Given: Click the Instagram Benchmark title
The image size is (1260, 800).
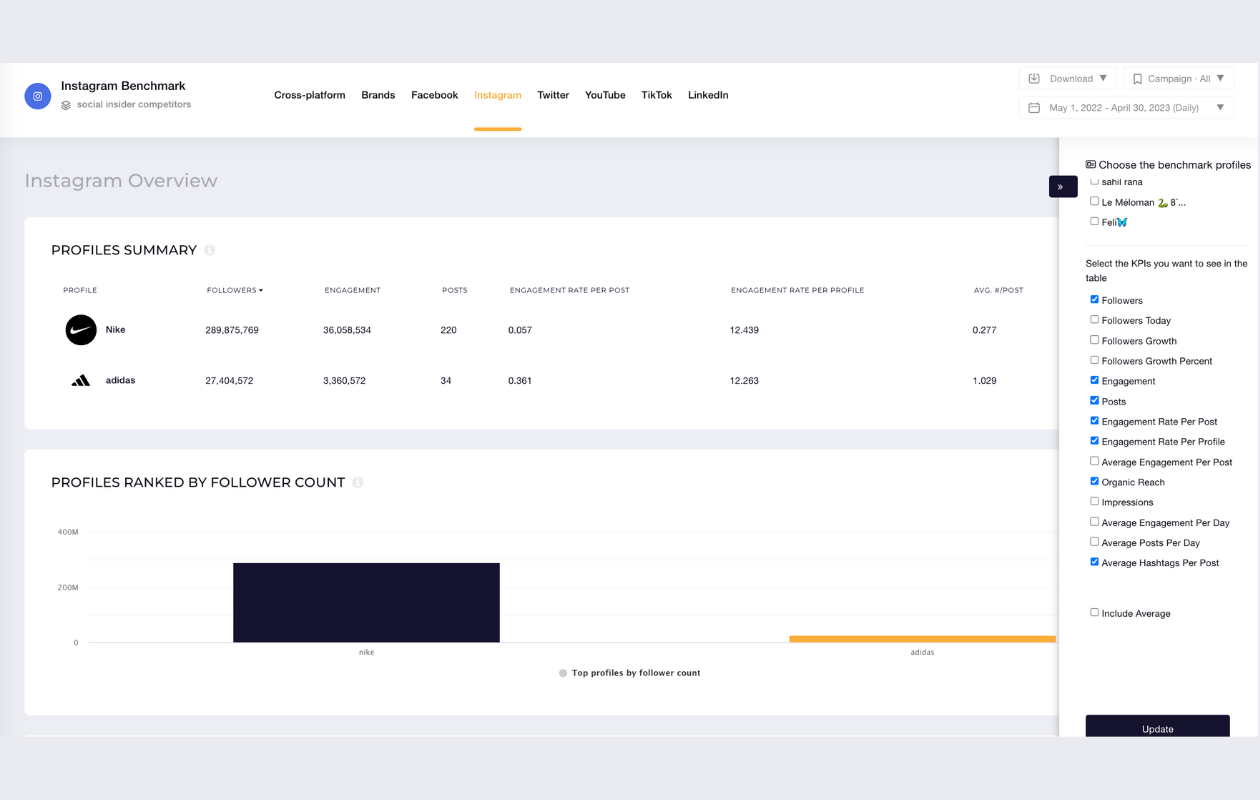Looking at the screenshot, I should pyautogui.click(x=123, y=86).
